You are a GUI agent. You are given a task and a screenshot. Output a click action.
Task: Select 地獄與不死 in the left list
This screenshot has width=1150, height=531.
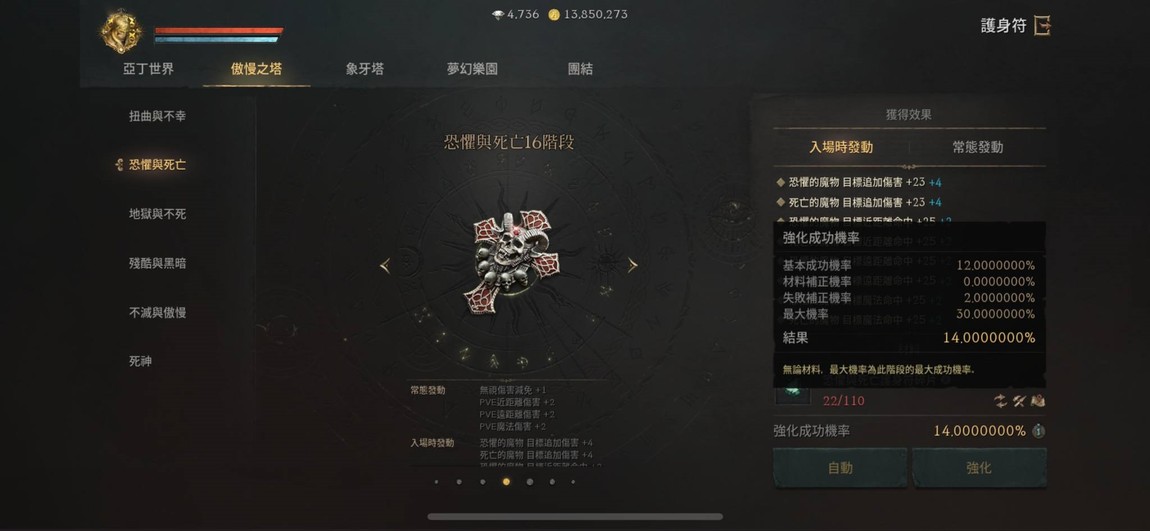(157, 214)
